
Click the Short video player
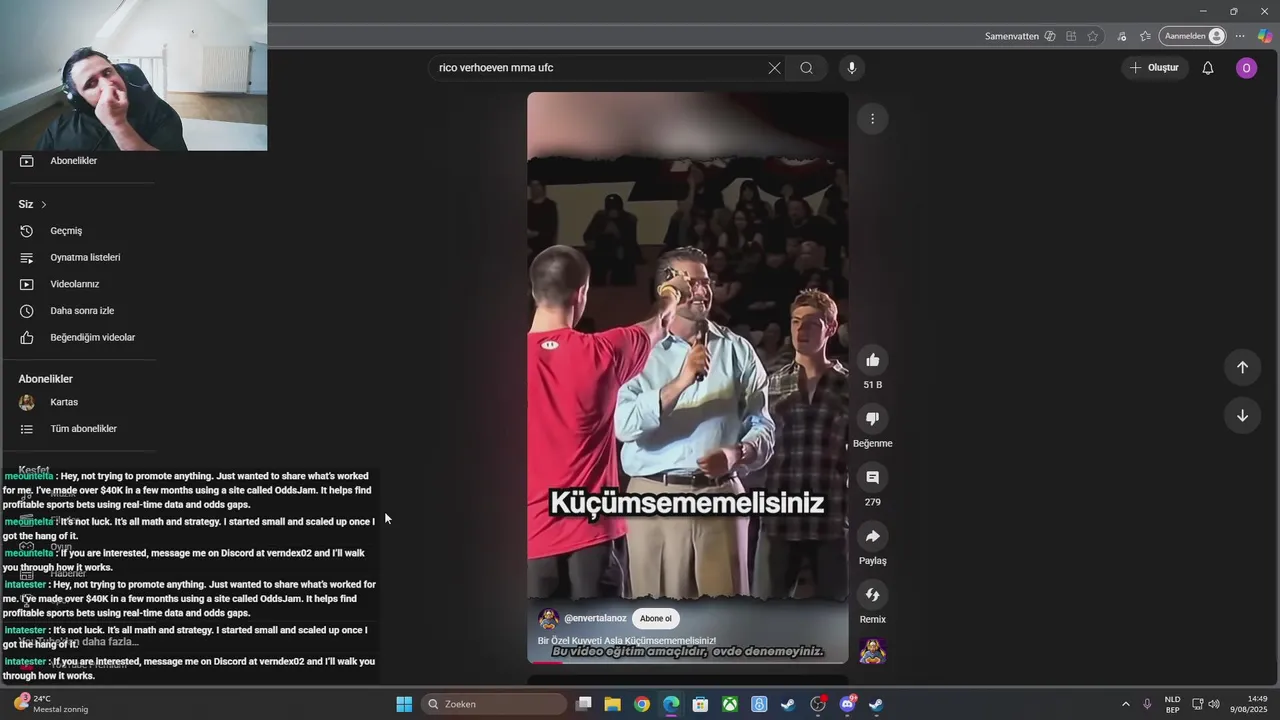[x=688, y=378]
